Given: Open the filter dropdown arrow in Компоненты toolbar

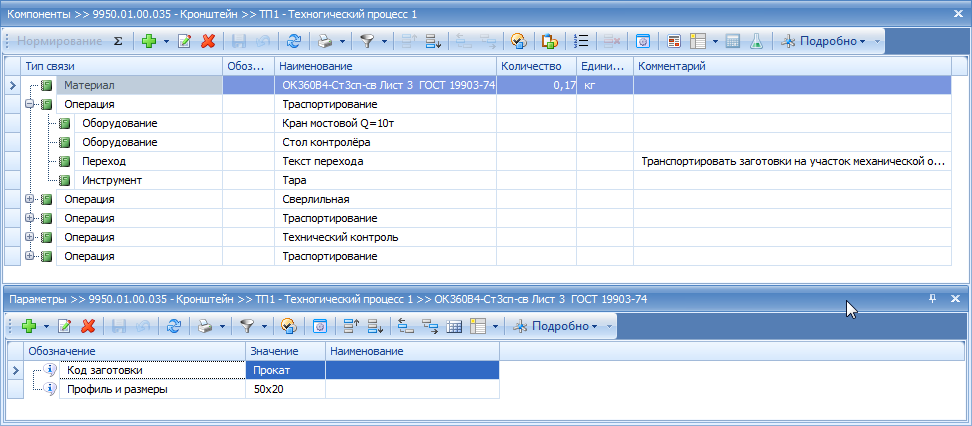Looking at the screenshot, I should pyautogui.click(x=384, y=42).
